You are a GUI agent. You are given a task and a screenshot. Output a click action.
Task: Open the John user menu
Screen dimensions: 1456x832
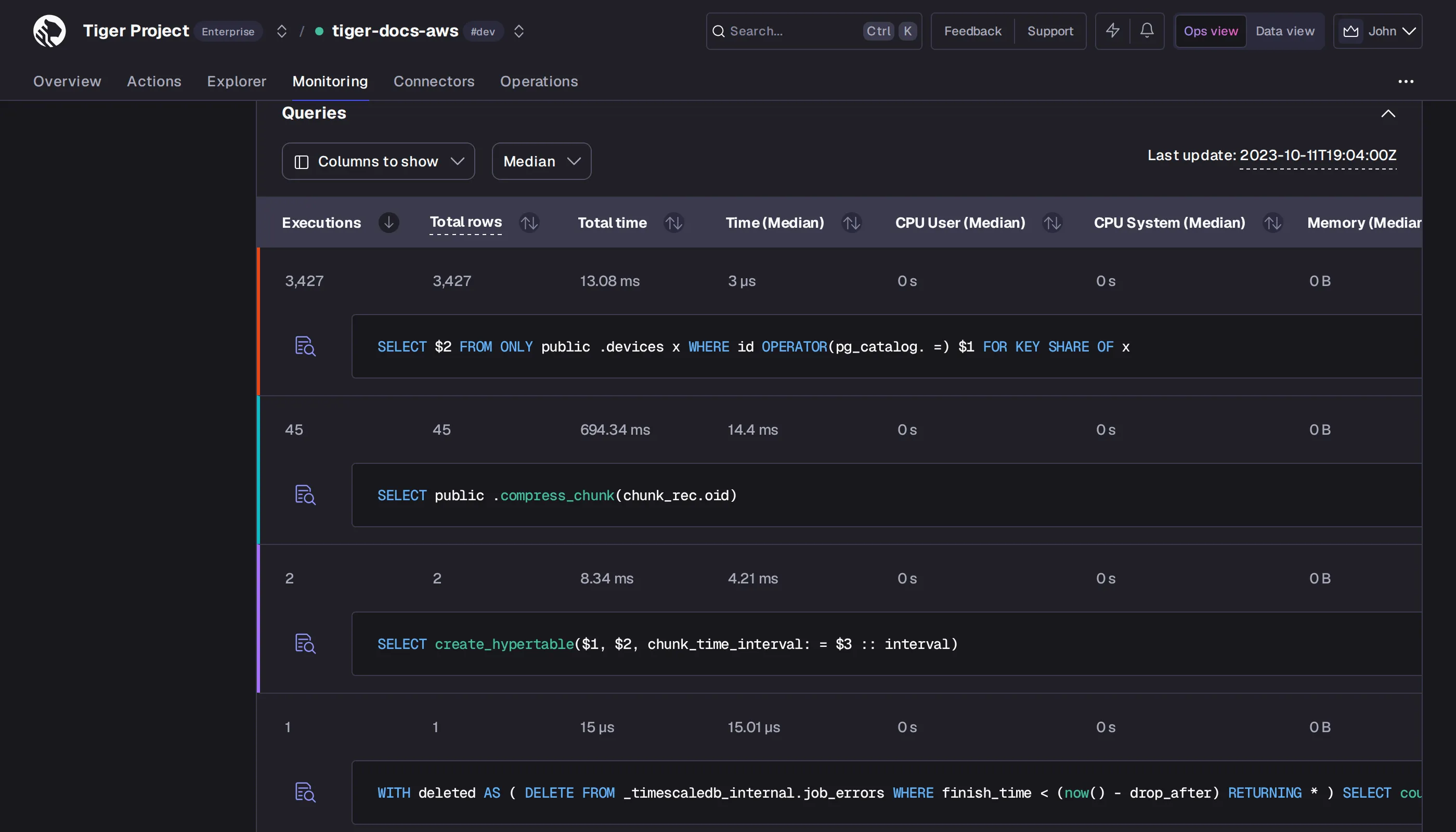[1377, 31]
